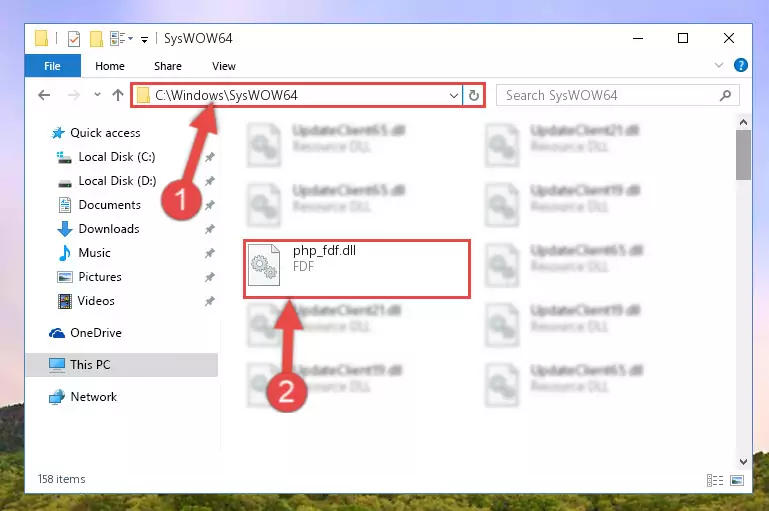Open Music in navigation pane

94,253
